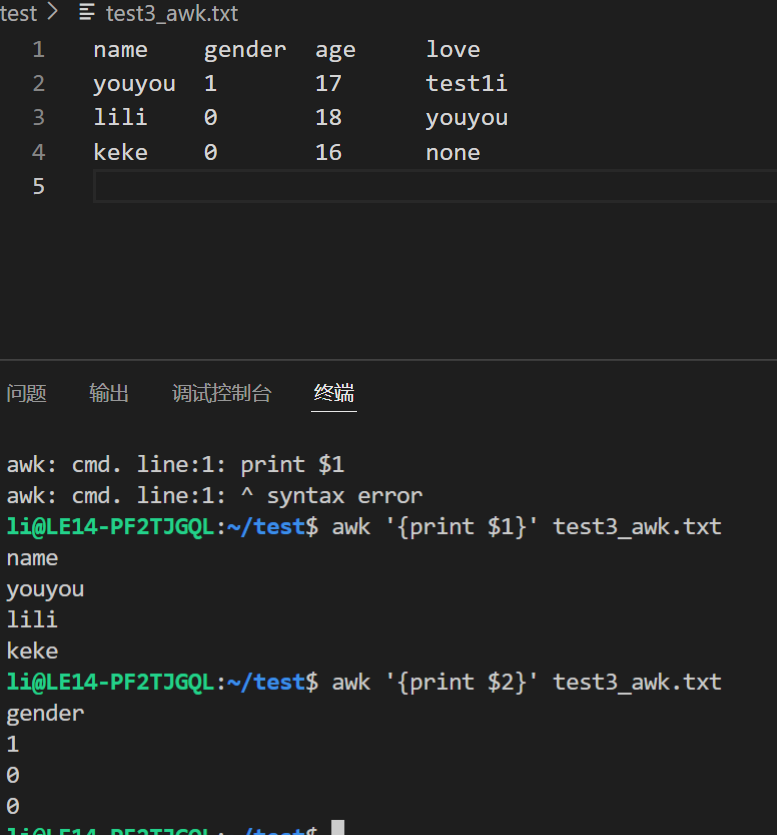This screenshot has width=777, height=835.
Task: Click the breadcrumb chevron after test
Action: [53, 14]
